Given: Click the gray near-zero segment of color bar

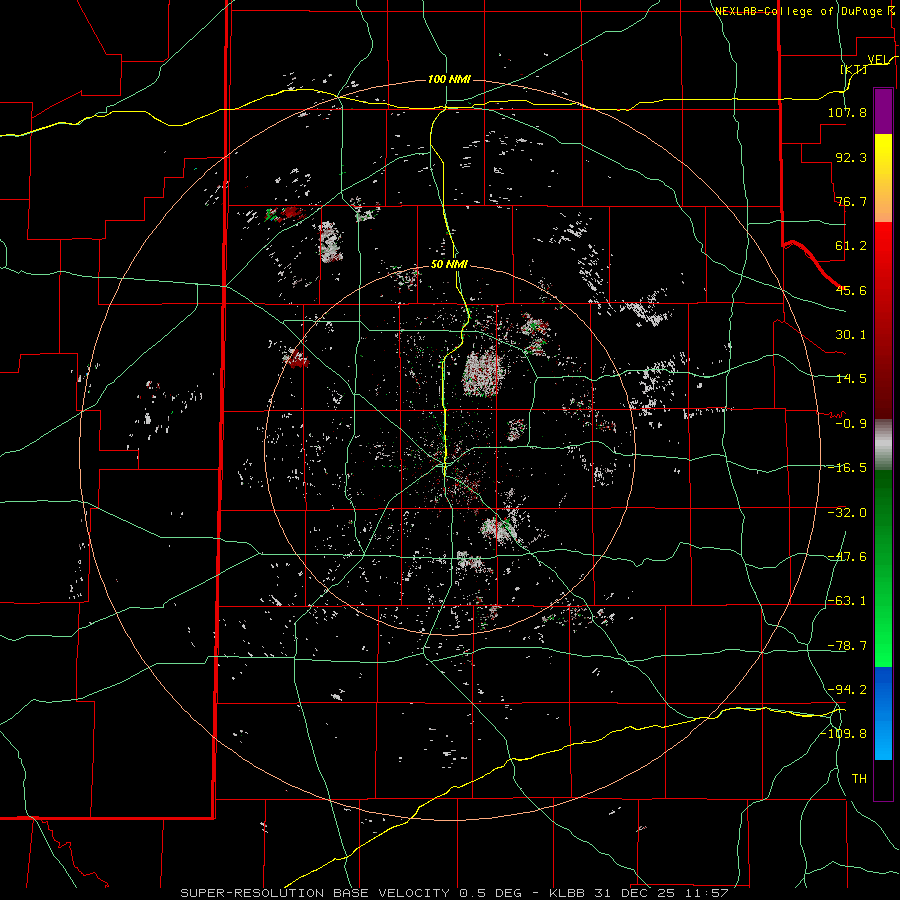Looking at the screenshot, I should [883, 445].
